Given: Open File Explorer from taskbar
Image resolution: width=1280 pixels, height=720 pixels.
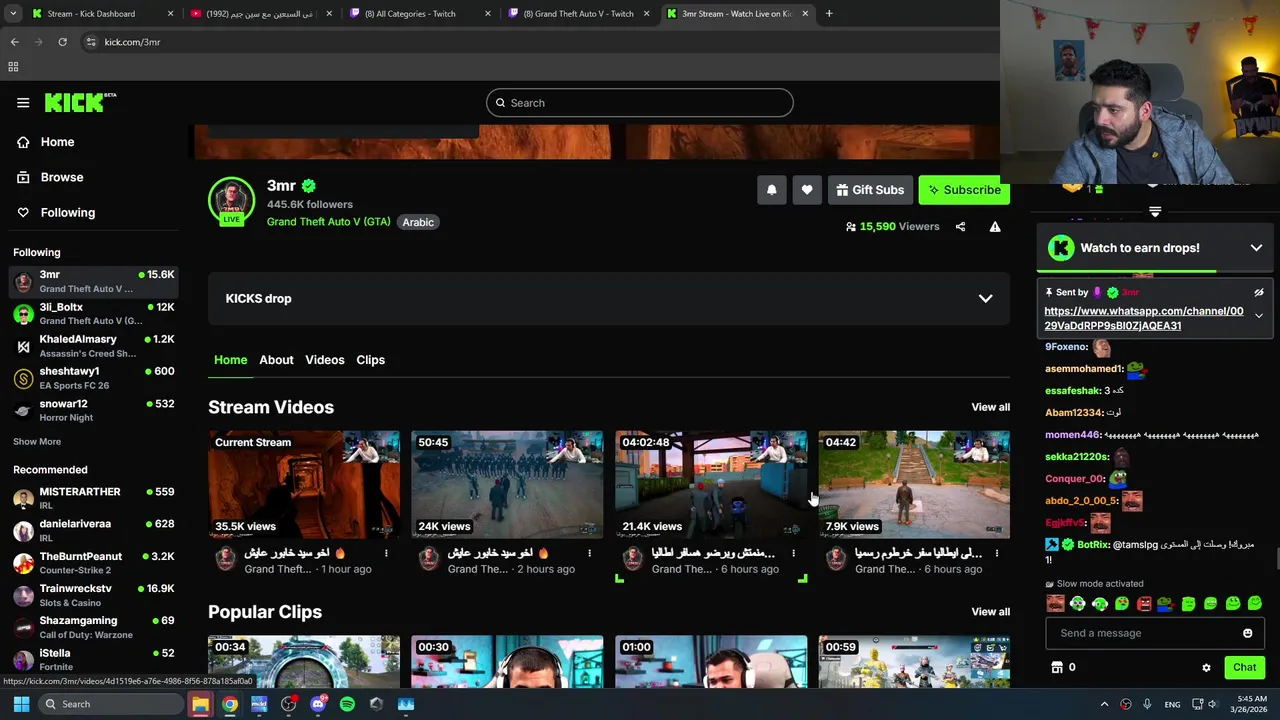Looking at the screenshot, I should (200, 704).
